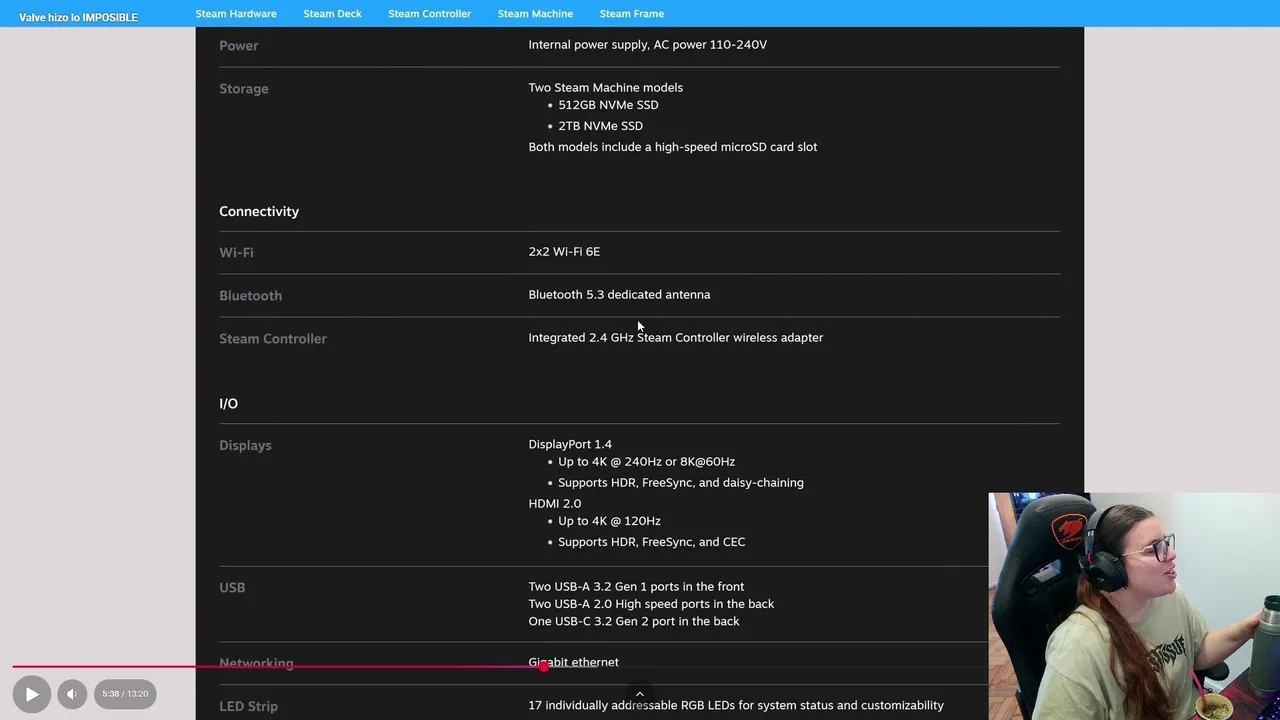The width and height of the screenshot is (1280, 720).
Task: Click the 'Steam Controller' spec row label
Action: (273, 339)
